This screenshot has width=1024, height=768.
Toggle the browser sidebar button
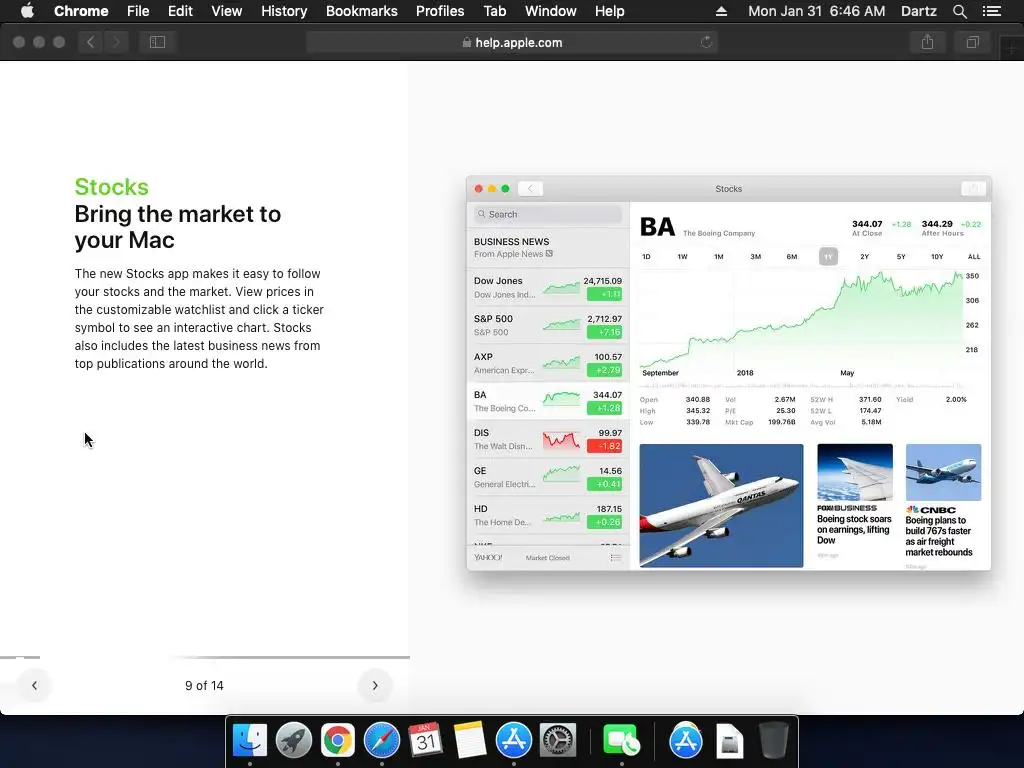tap(157, 42)
